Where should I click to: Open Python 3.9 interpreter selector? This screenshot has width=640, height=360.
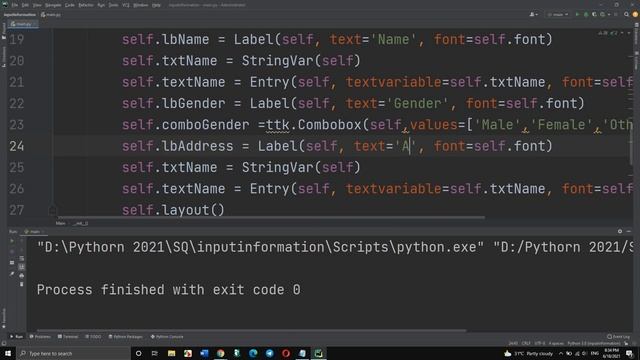(594, 343)
